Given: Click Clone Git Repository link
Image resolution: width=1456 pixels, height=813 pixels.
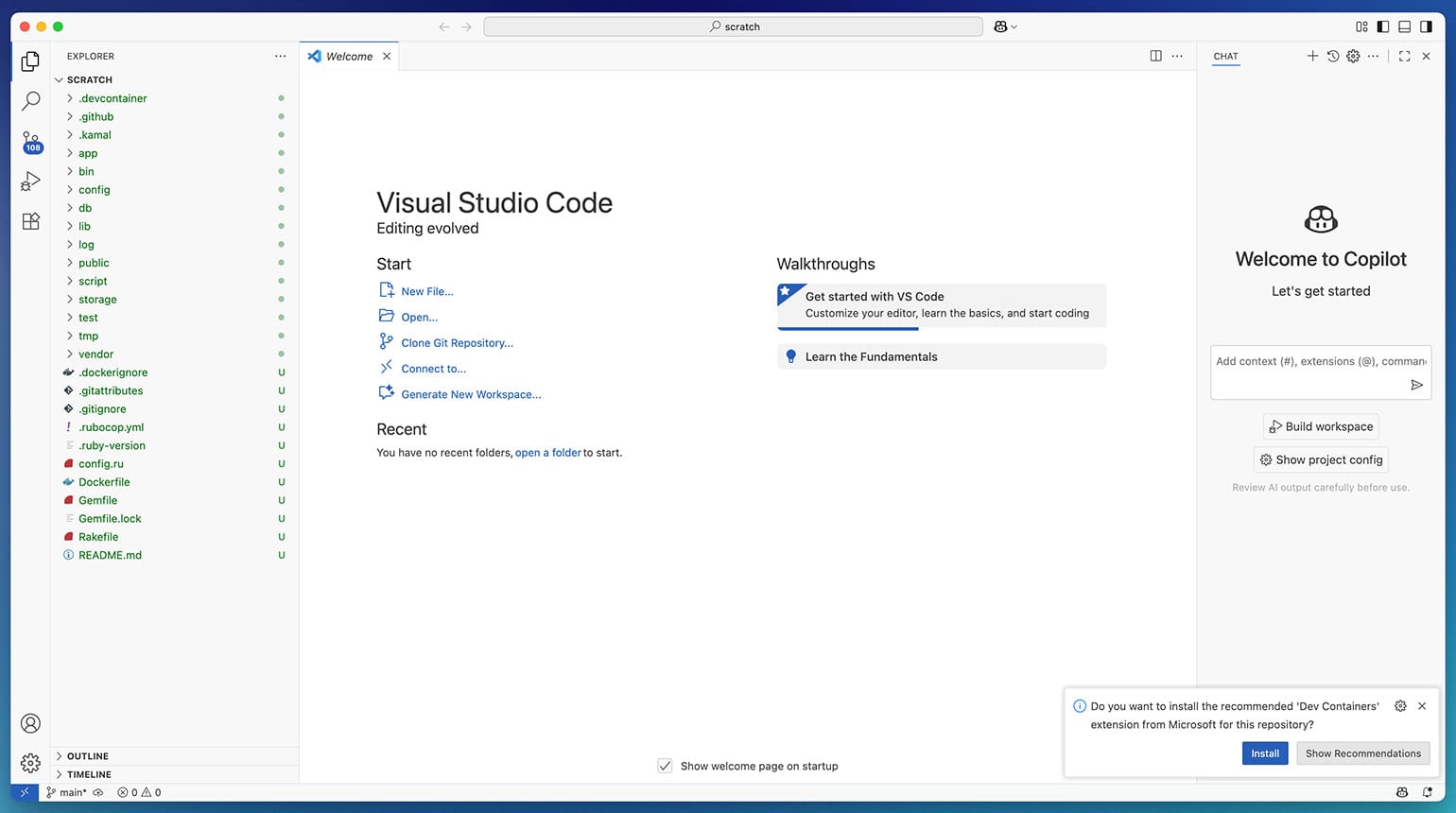Looking at the screenshot, I should point(457,343).
